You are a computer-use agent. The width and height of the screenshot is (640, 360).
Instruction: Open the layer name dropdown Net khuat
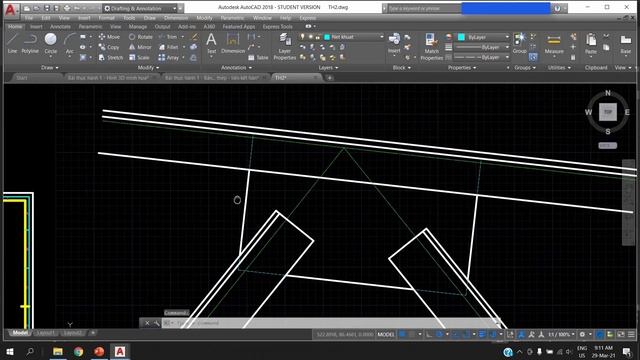tap(354, 37)
